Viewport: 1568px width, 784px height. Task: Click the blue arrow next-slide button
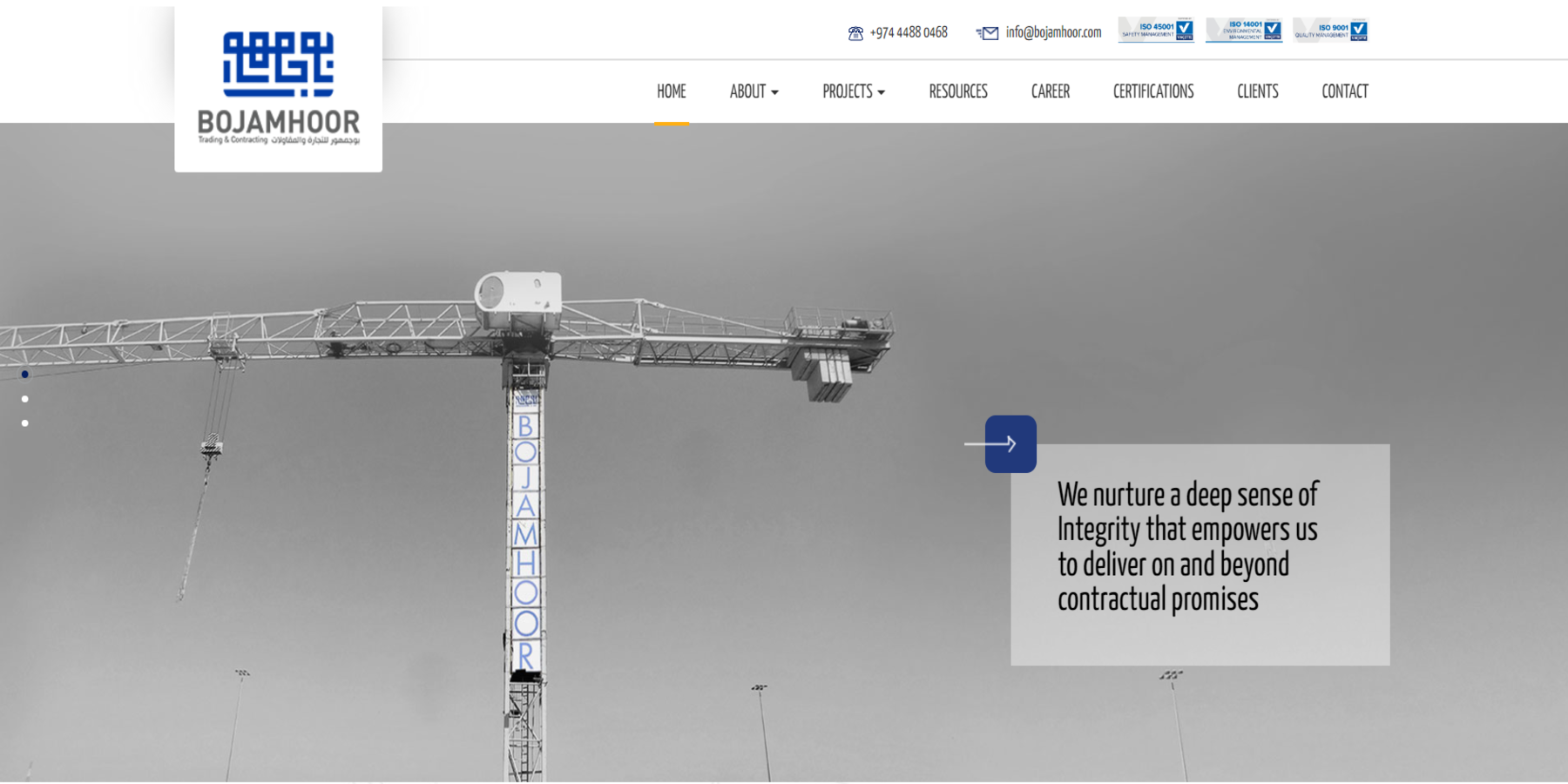(1010, 444)
